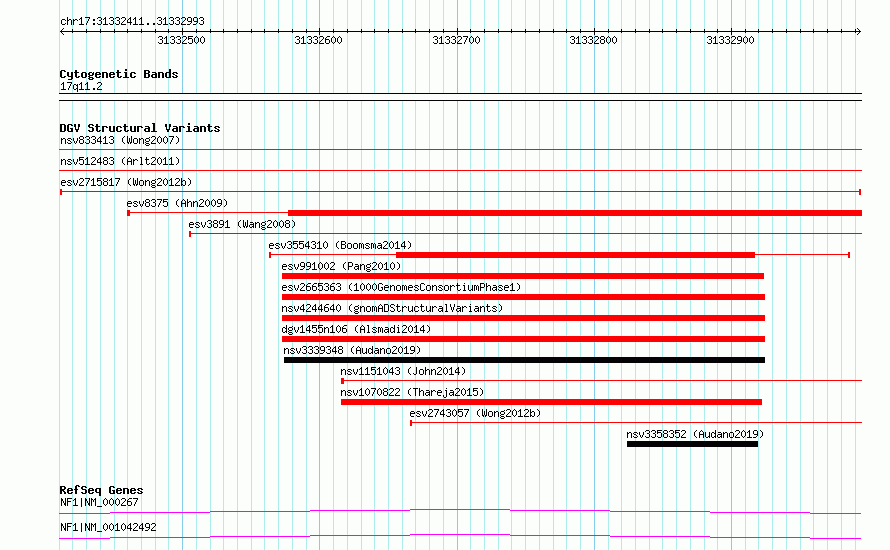Select the NF1|NM_000267 transcript label
The image size is (890, 550).
(x=99, y=502)
